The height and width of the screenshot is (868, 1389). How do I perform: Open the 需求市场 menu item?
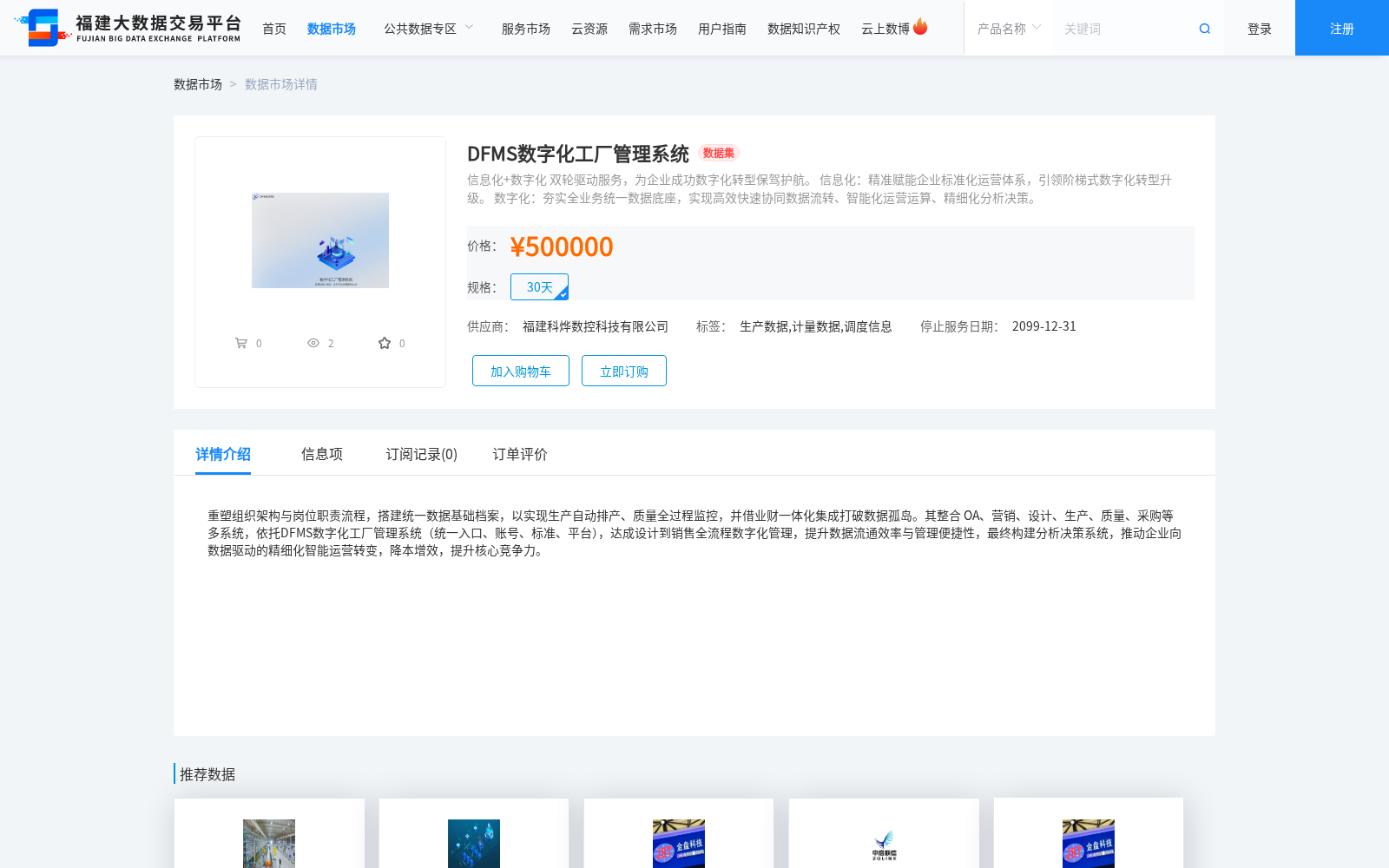coord(653,29)
